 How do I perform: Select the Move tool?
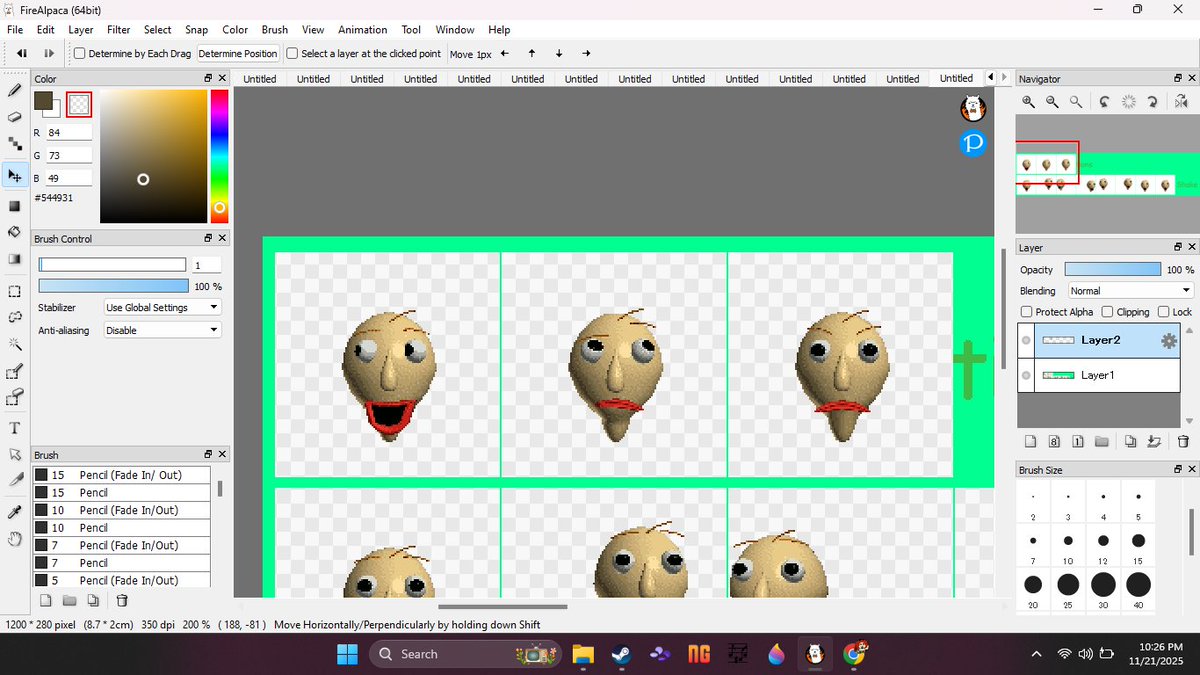pyautogui.click(x=15, y=175)
